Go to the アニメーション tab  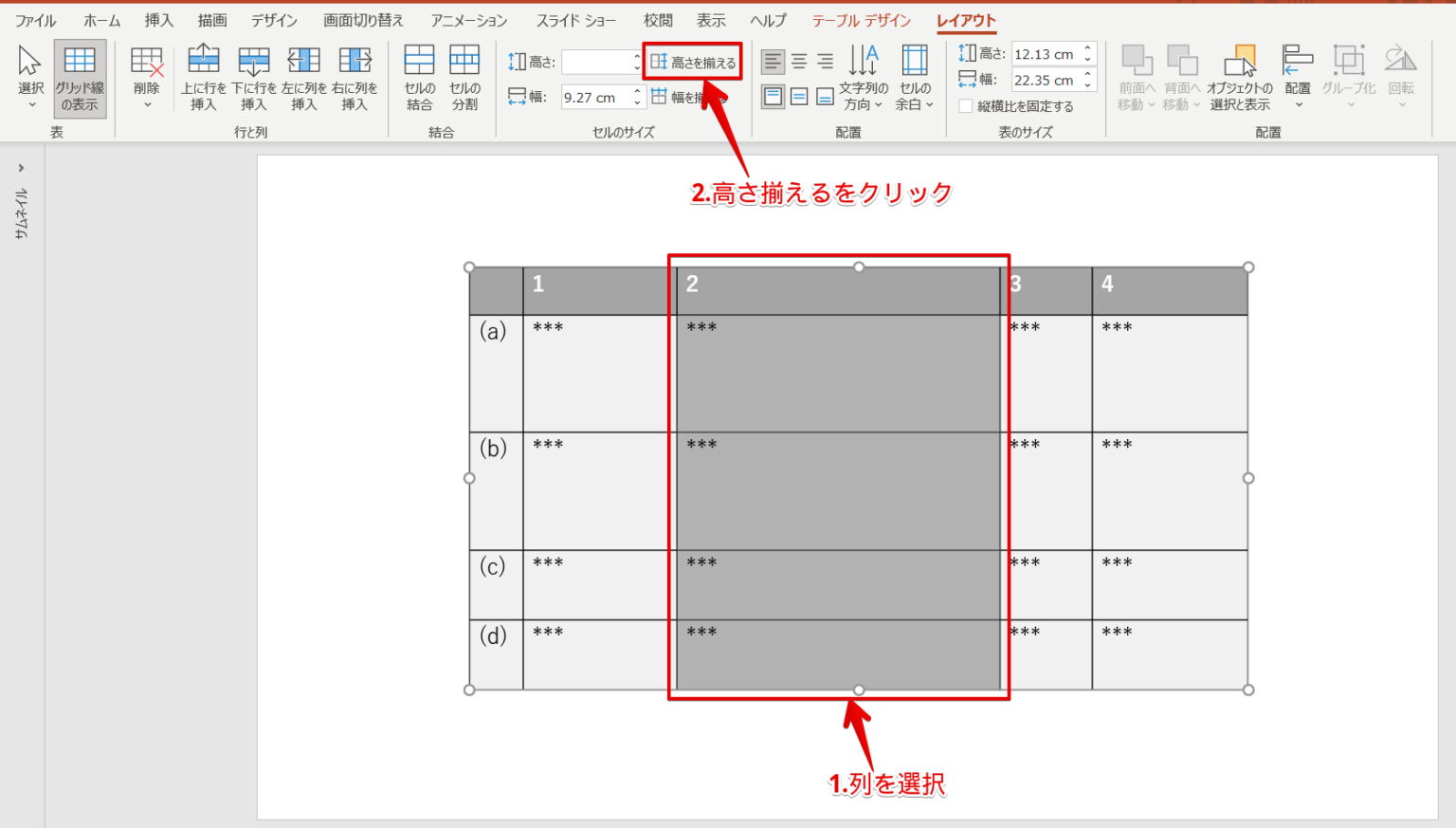(468, 20)
